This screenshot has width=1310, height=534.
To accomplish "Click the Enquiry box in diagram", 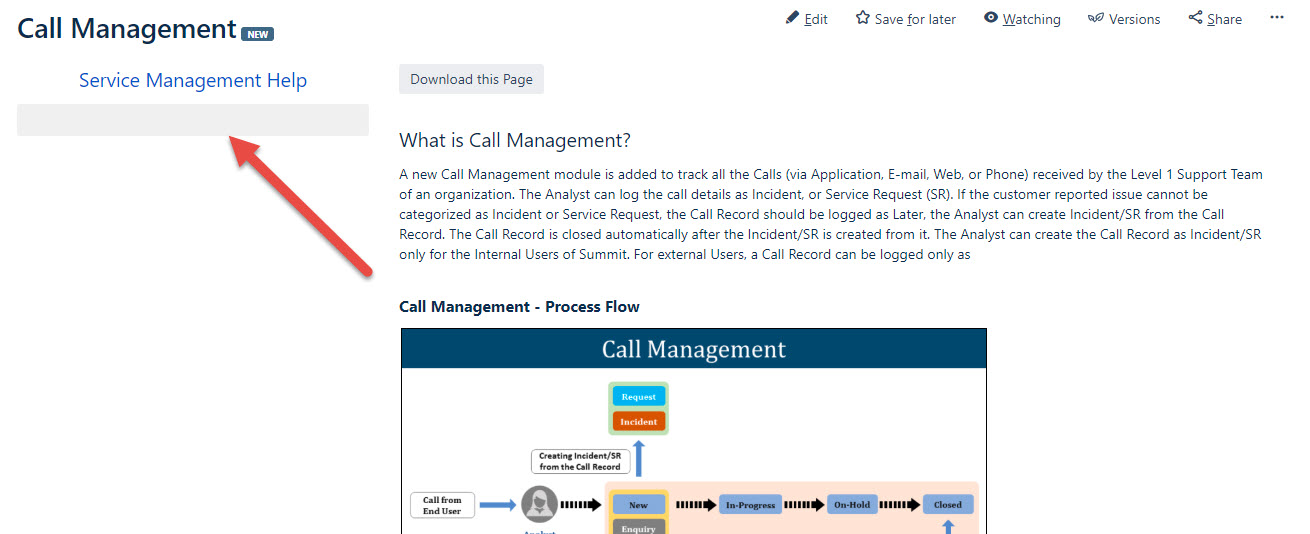I will pyautogui.click(x=638, y=527).
